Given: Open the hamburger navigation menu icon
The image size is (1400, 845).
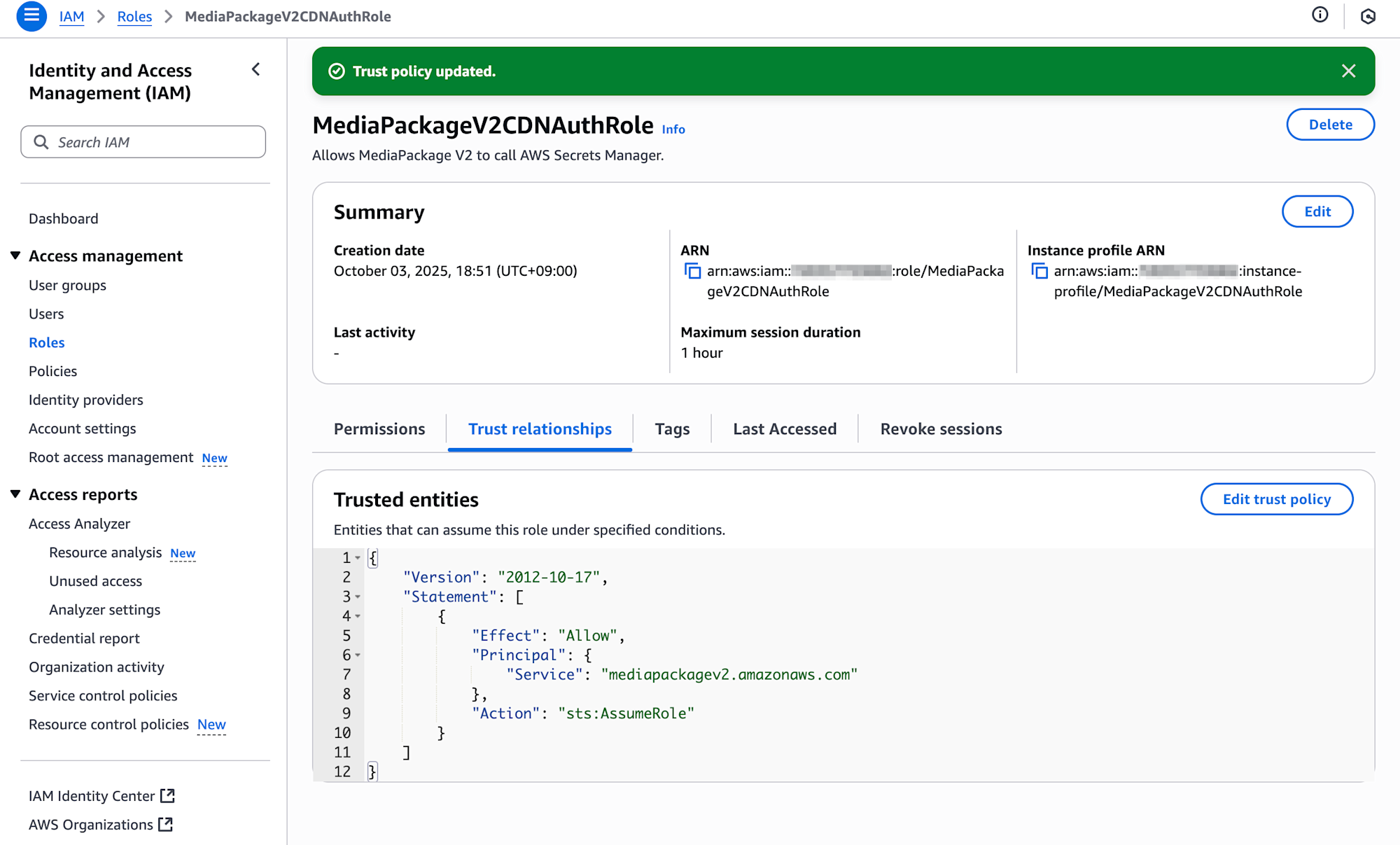Looking at the screenshot, I should (x=31, y=16).
